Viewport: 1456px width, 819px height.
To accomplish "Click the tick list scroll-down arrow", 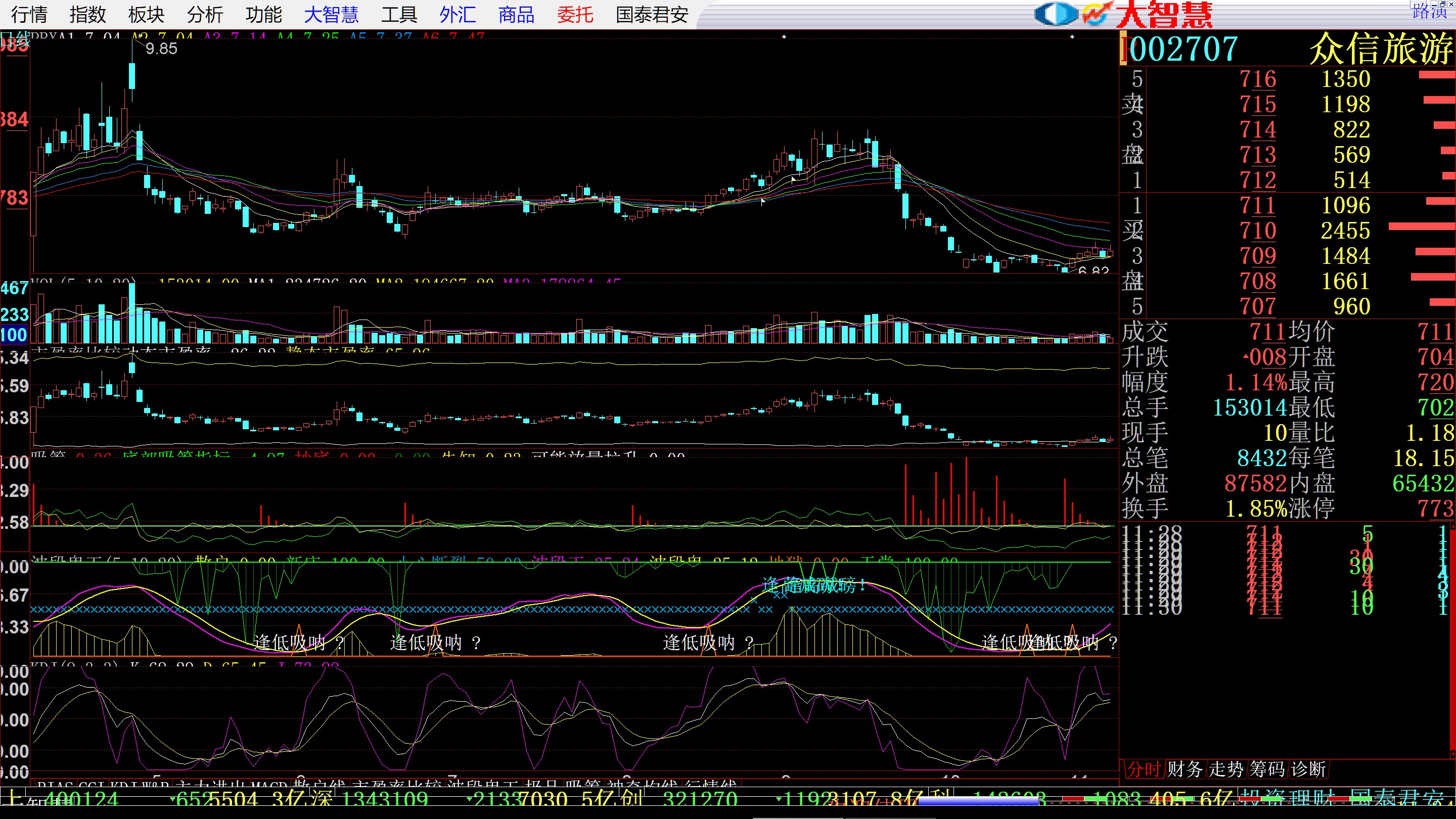I will 1452,754.
